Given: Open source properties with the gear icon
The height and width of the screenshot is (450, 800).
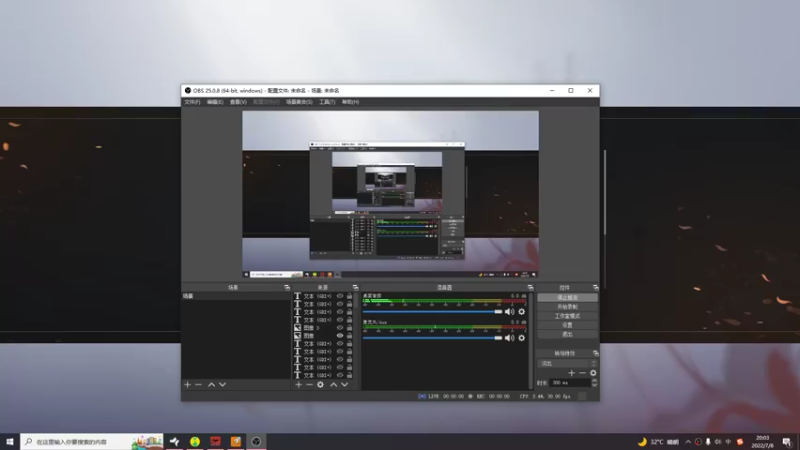Looking at the screenshot, I should [x=320, y=385].
